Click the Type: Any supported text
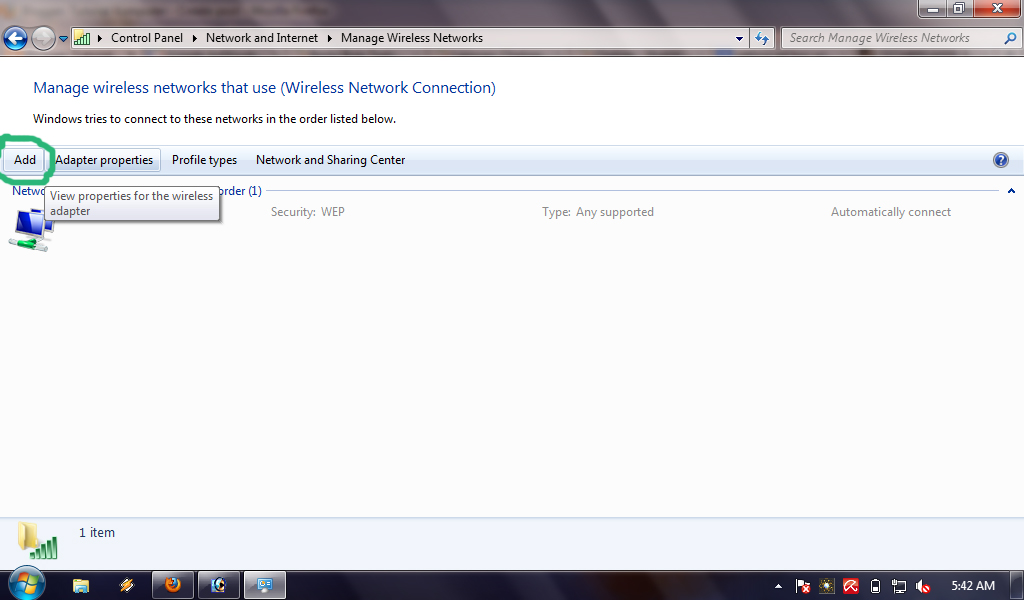This screenshot has width=1024, height=600. tap(598, 212)
